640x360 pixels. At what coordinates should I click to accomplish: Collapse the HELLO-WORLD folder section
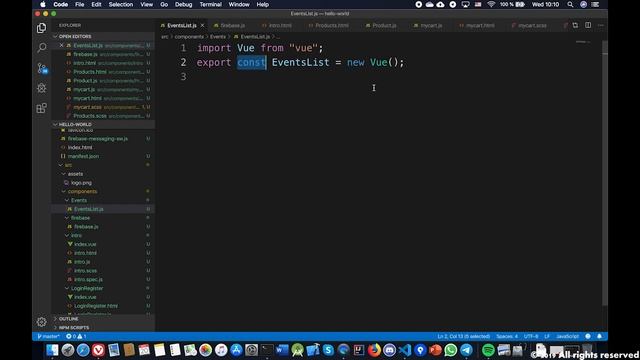click(103, 124)
